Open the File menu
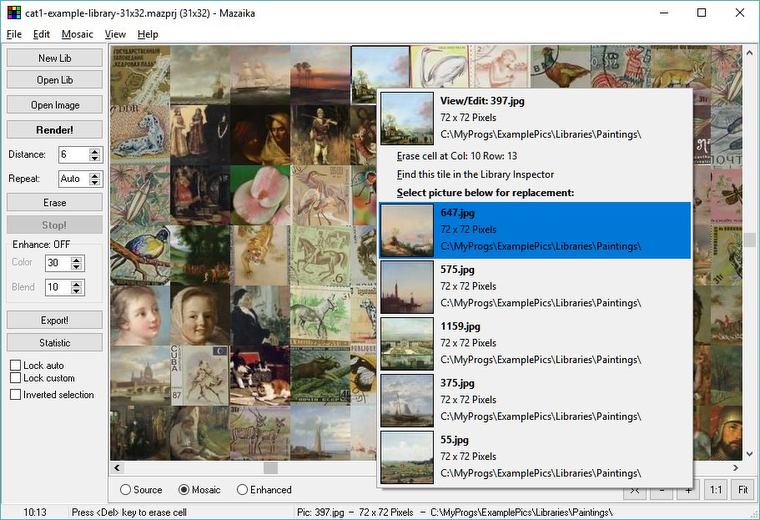Image resolution: width=760 pixels, height=520 pixels. 14,34
